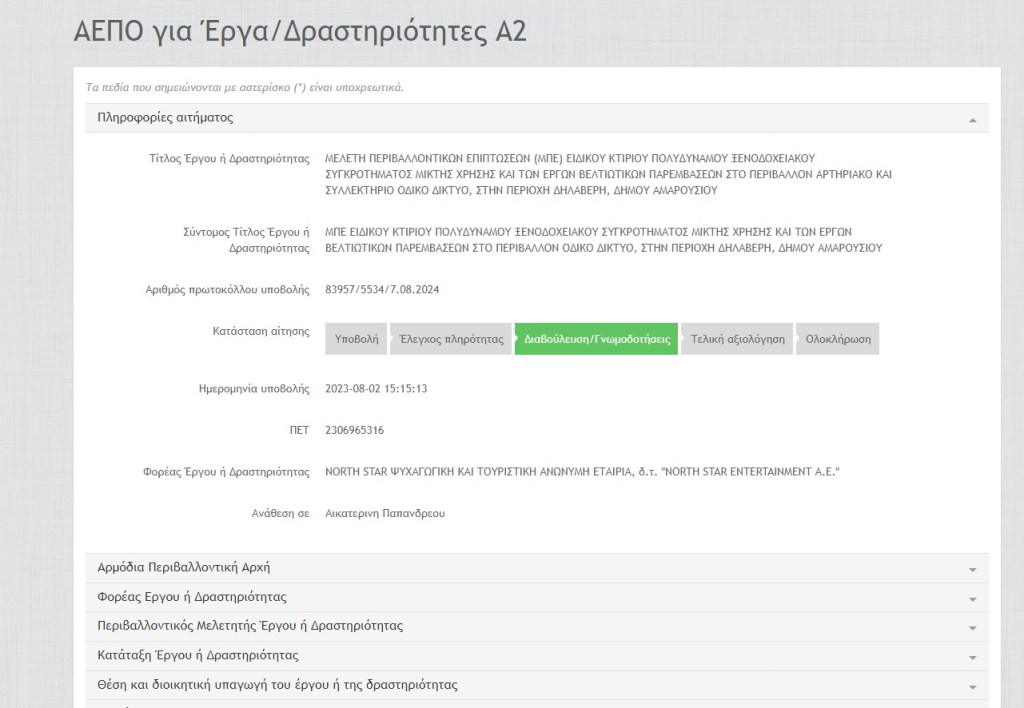Viewport: 1024px width, 708px height.
Task: Expand the Αρμόδια Περιβαλλοντική Αρχή section
Action: pyautogui.click(x=183, y=568)
